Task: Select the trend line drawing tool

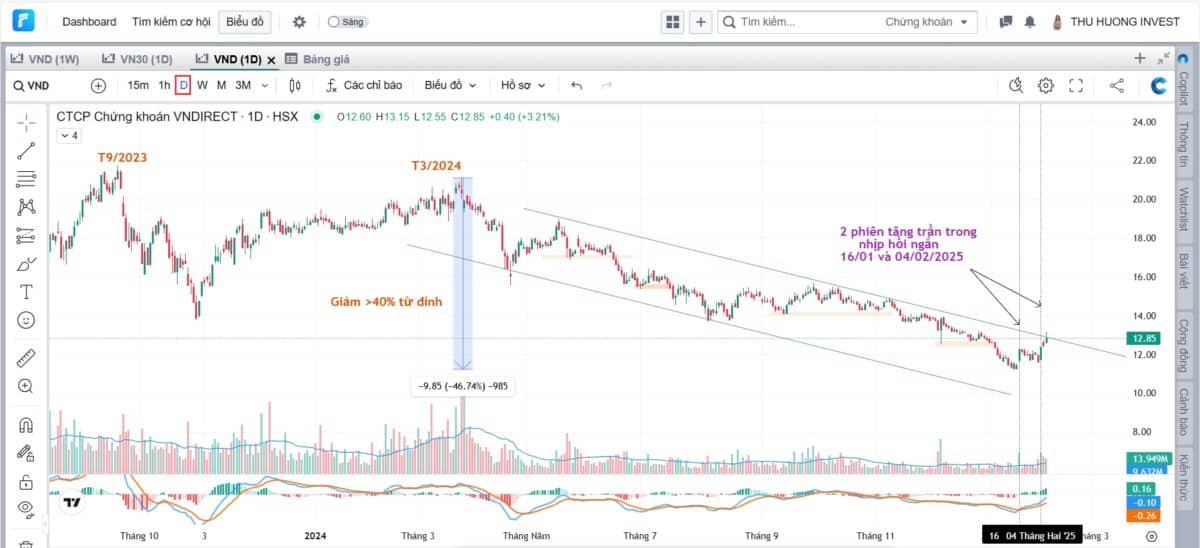Action: 26,151
